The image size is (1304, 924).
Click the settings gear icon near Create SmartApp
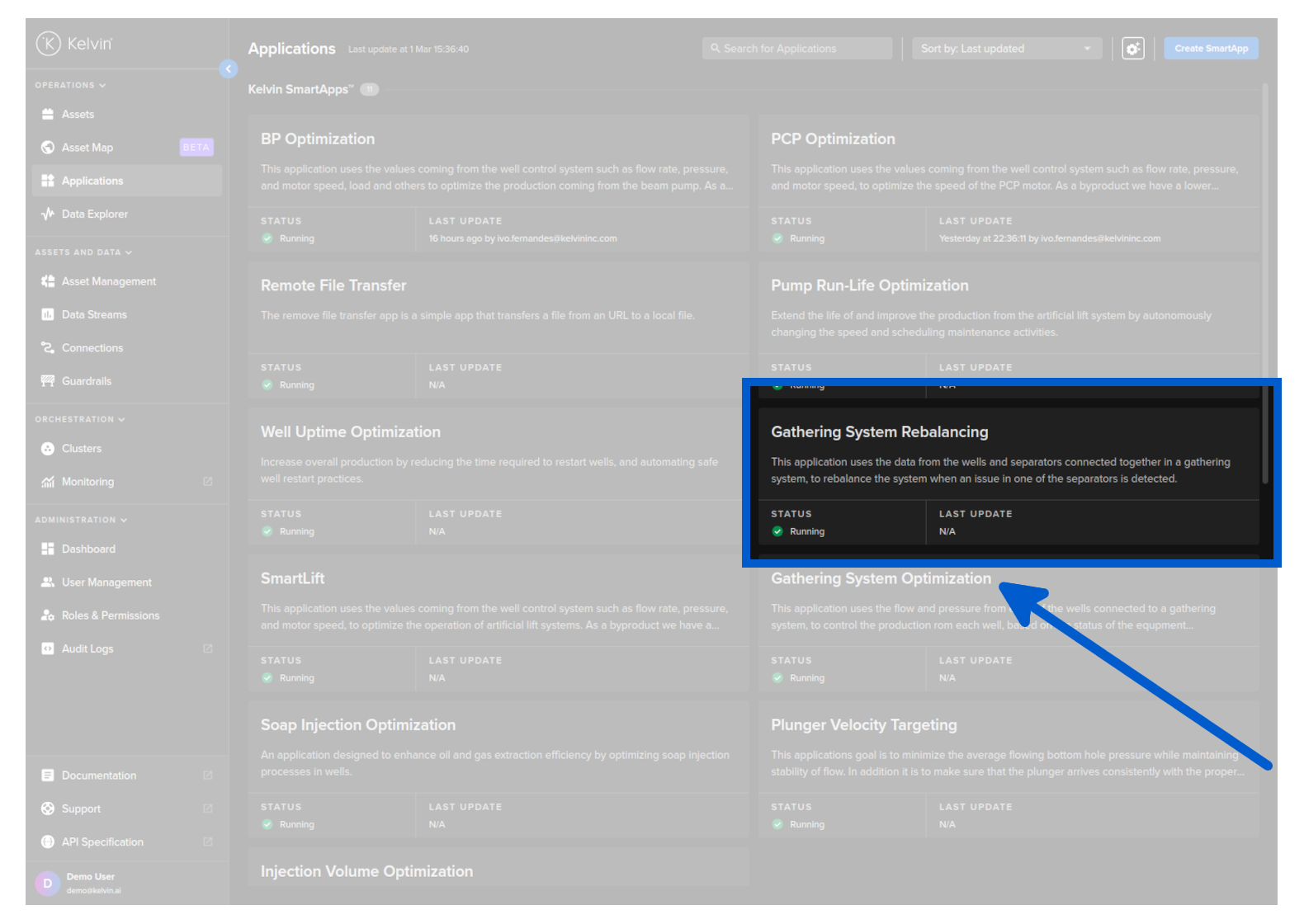tap(1132, 49)
